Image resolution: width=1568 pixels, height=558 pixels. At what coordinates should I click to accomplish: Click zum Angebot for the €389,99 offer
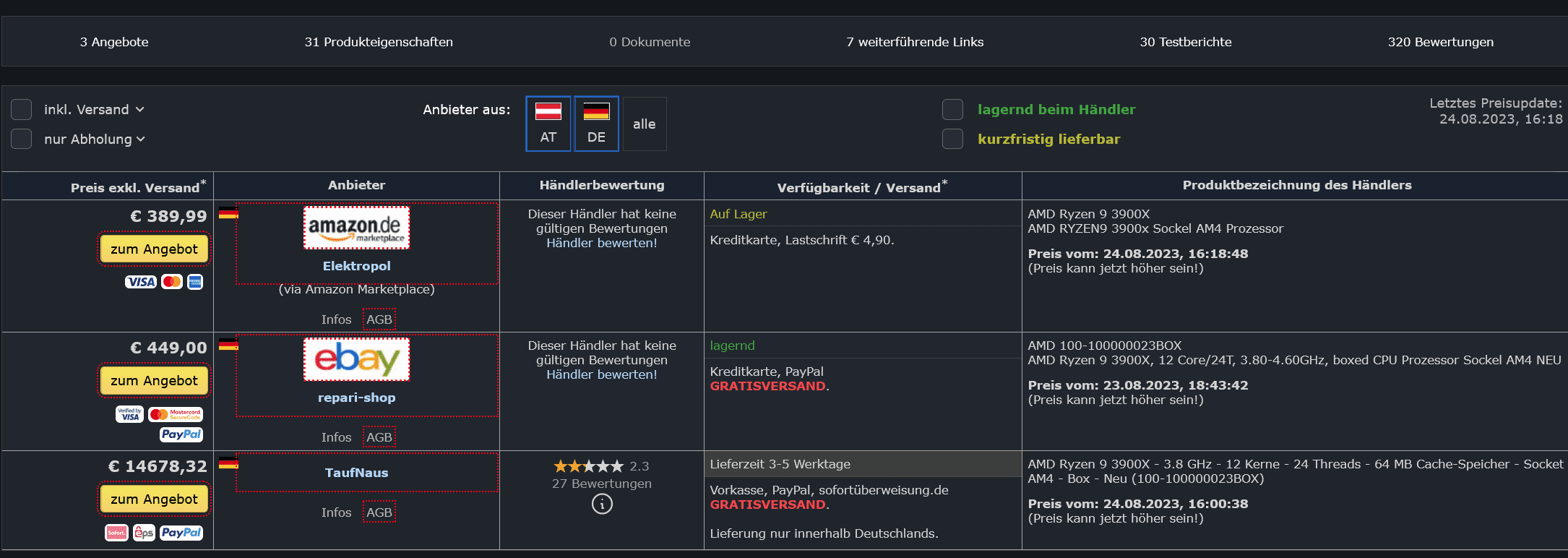tap(154, 249)
